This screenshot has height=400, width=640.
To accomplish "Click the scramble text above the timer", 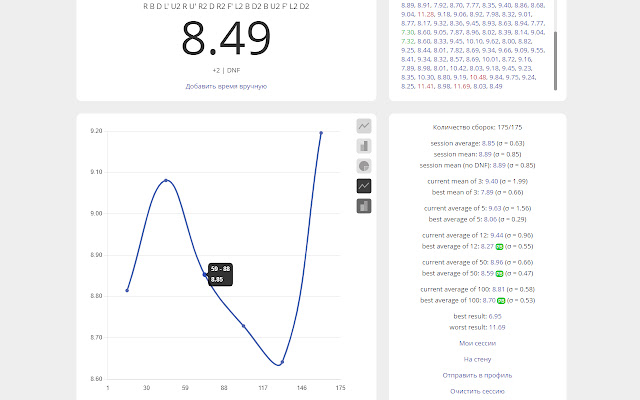I will (226, 7).
